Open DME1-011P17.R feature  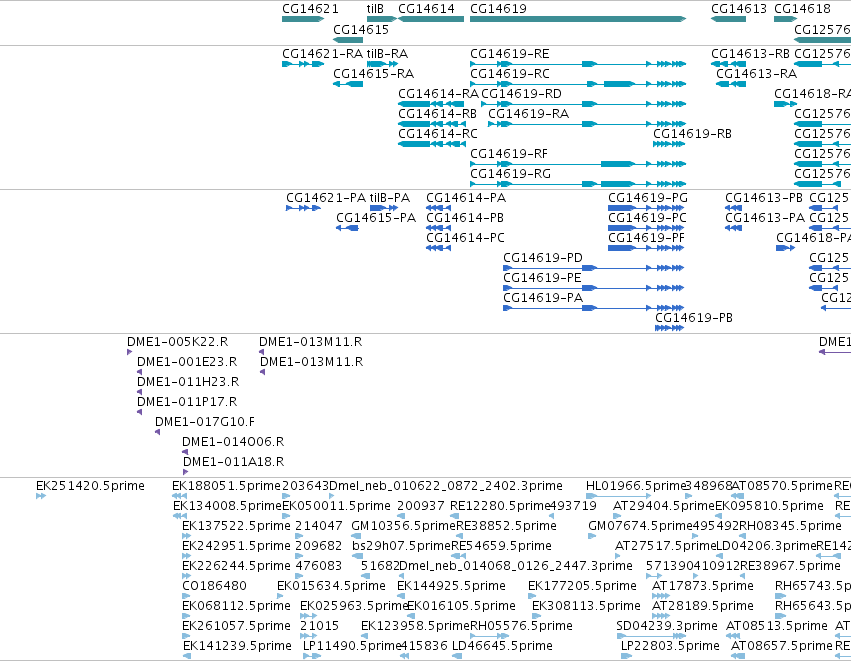coord(139,413)
